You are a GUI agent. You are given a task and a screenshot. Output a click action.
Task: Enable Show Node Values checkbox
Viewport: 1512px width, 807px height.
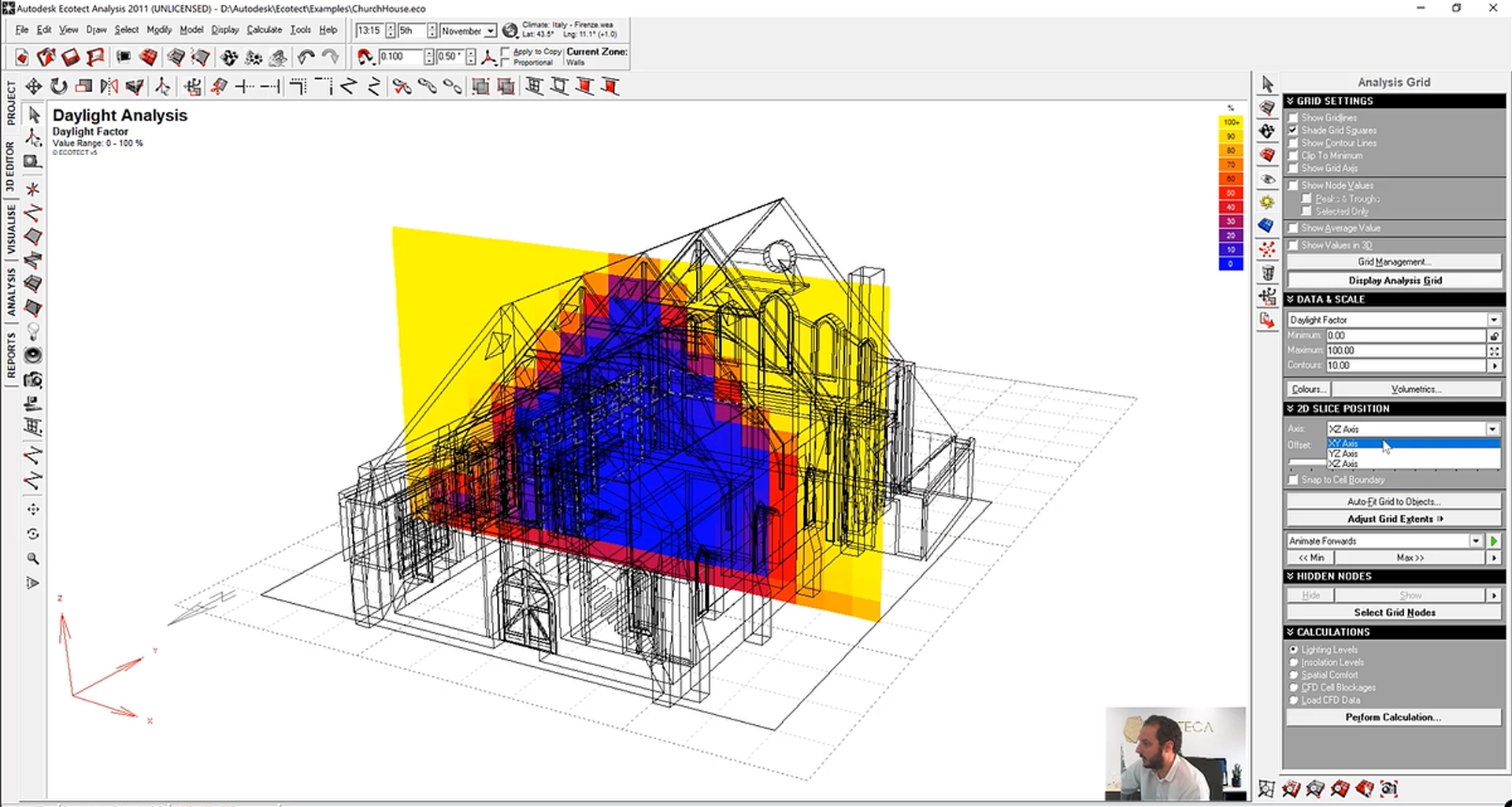(x=1292, y=185)
